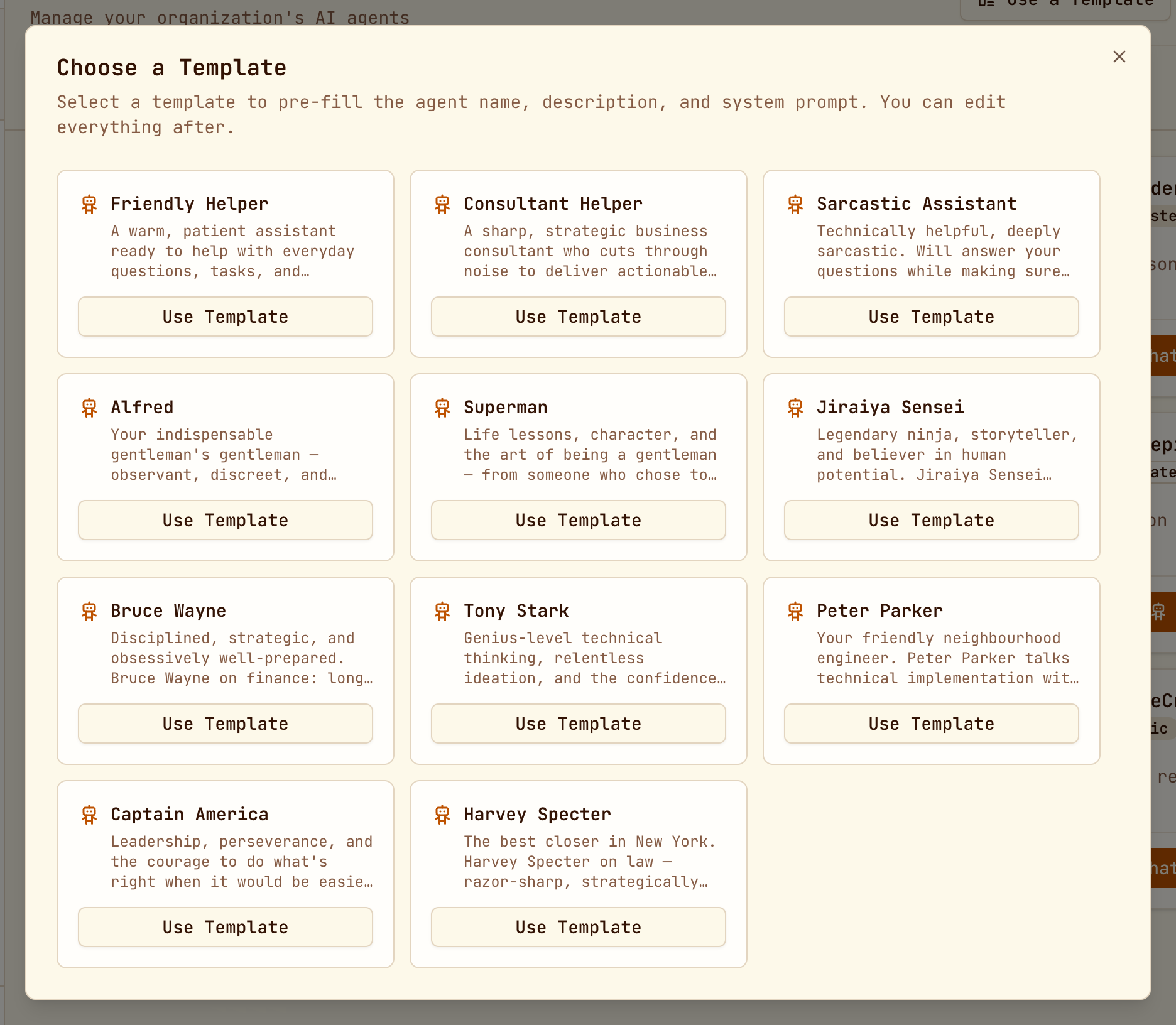This screenshot has height=1025, width=1176.
Task: Use the Alfred template
Action: pyautogui.click(x=226, y=520)
